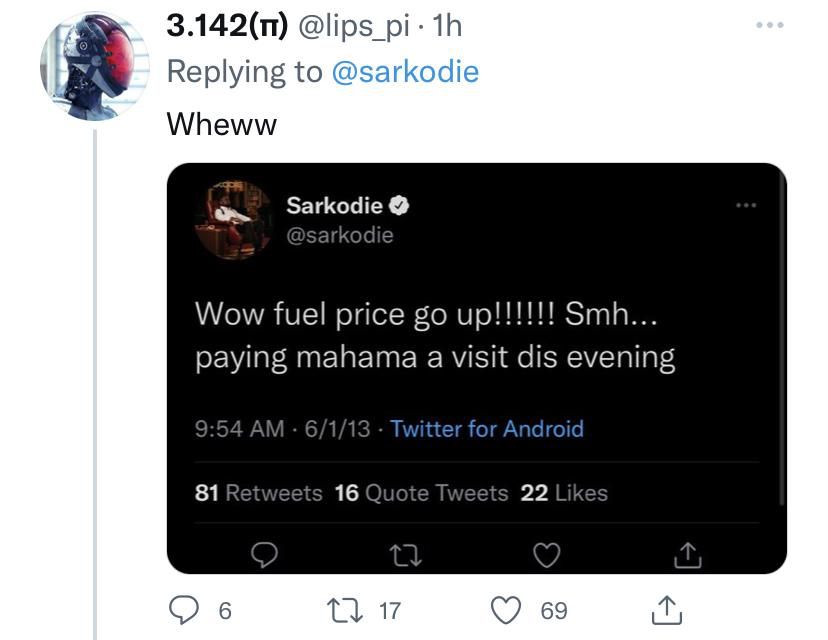This screenshot has height=640, width=828.
Task: Click the reply icon on the tweet
Action: click(x=183, y=610)
